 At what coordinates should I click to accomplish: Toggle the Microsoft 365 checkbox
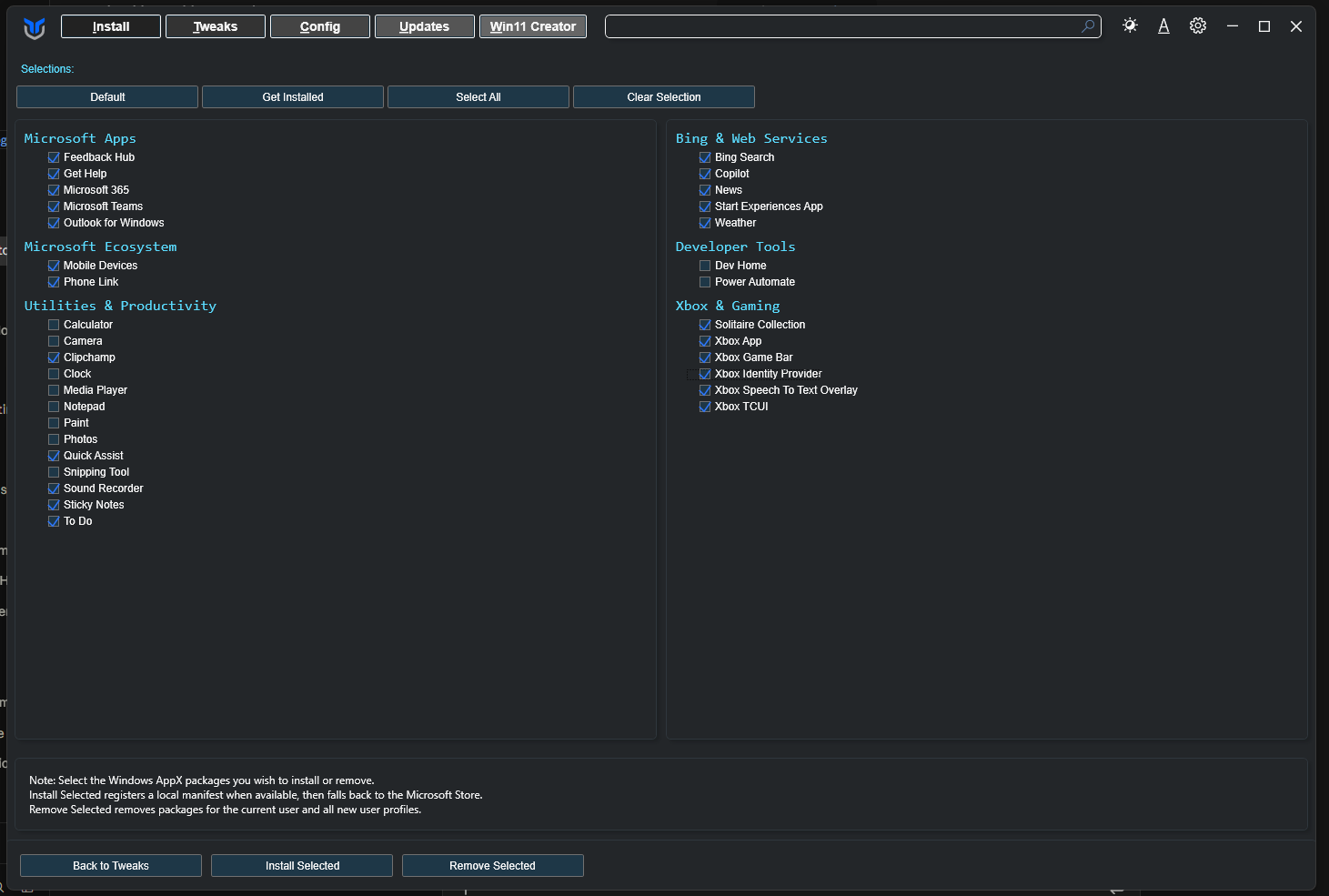click(54, 190)
